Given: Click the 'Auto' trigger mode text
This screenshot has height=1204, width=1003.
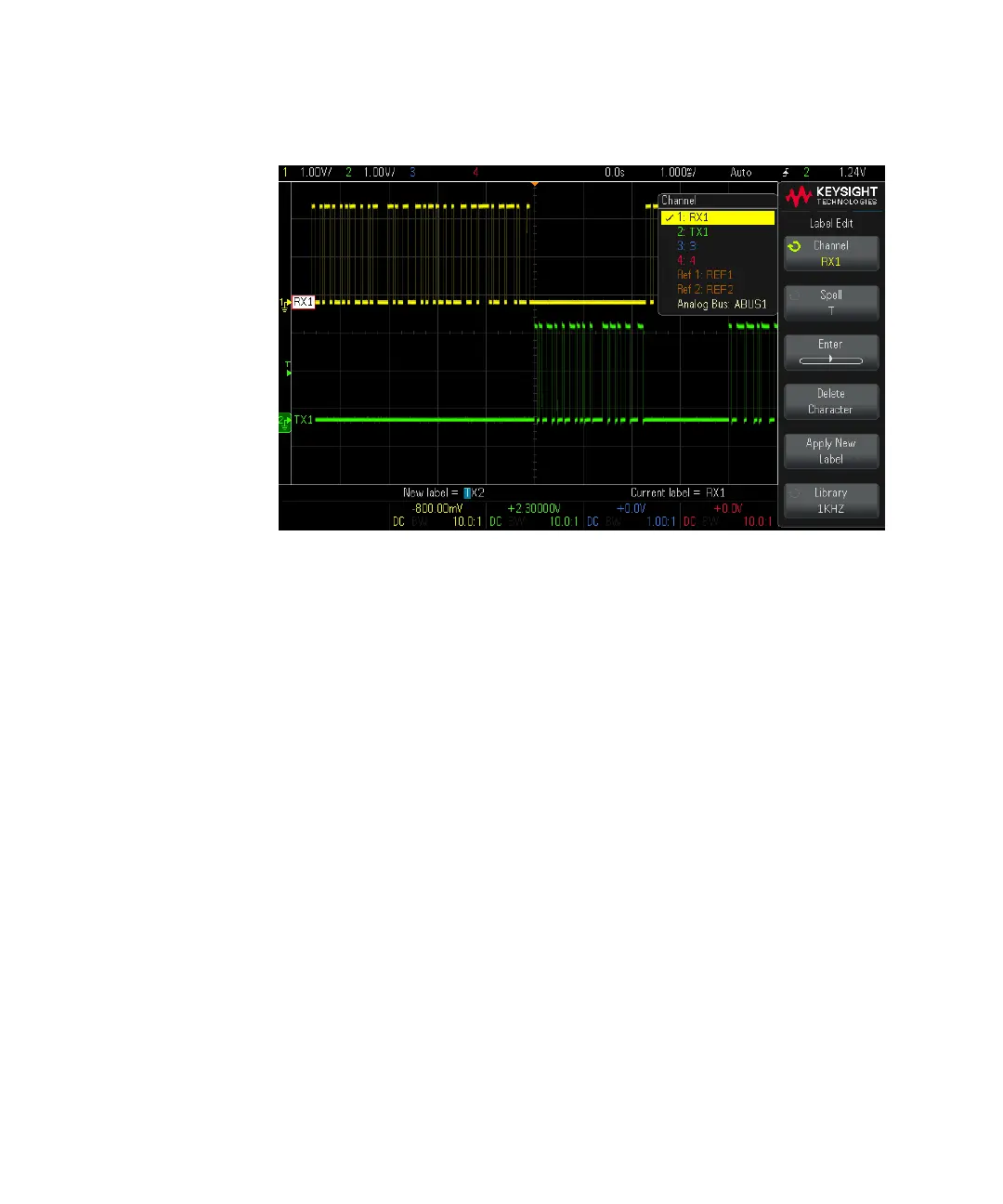Looking at the screenshot, I should [741, 173].
